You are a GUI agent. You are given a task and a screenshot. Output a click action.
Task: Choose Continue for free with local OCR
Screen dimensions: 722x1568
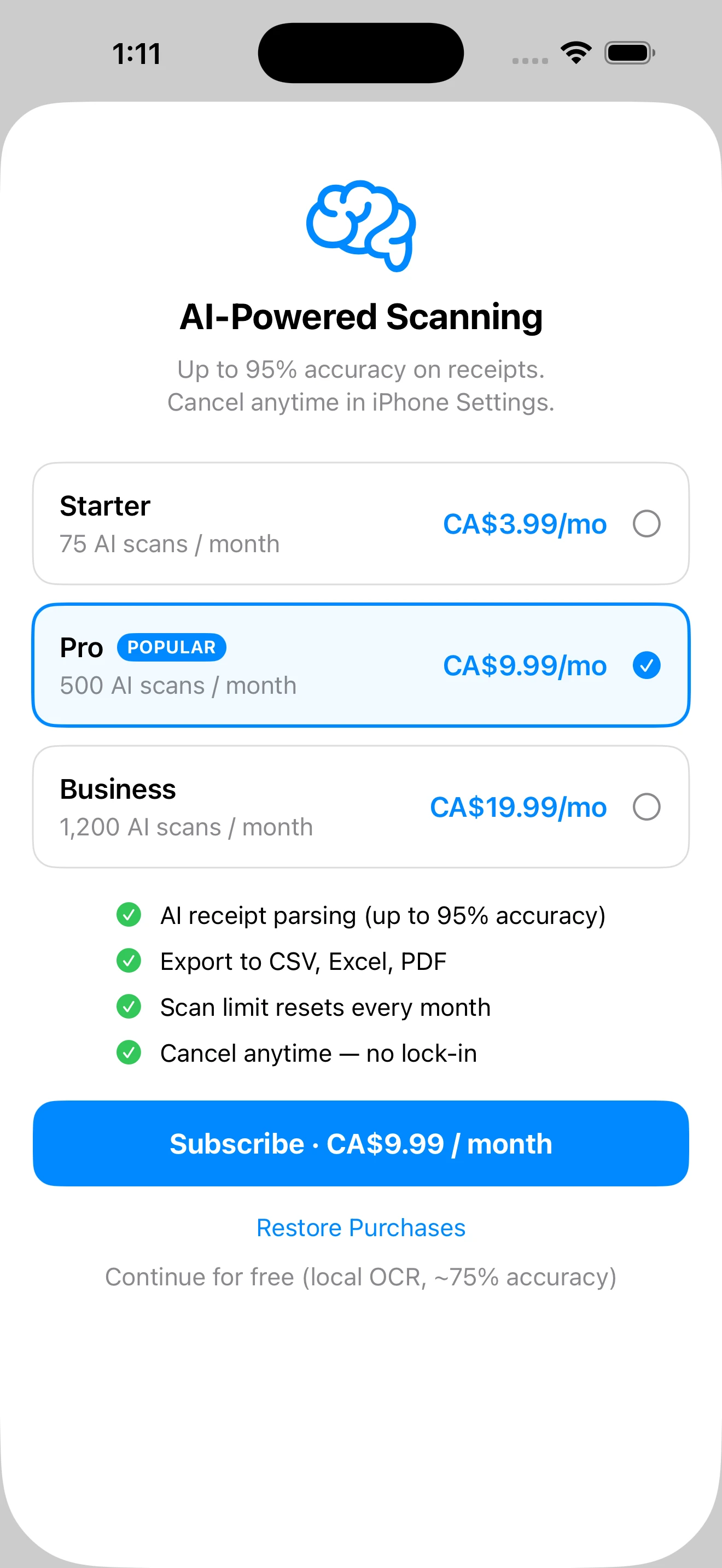361,1277
